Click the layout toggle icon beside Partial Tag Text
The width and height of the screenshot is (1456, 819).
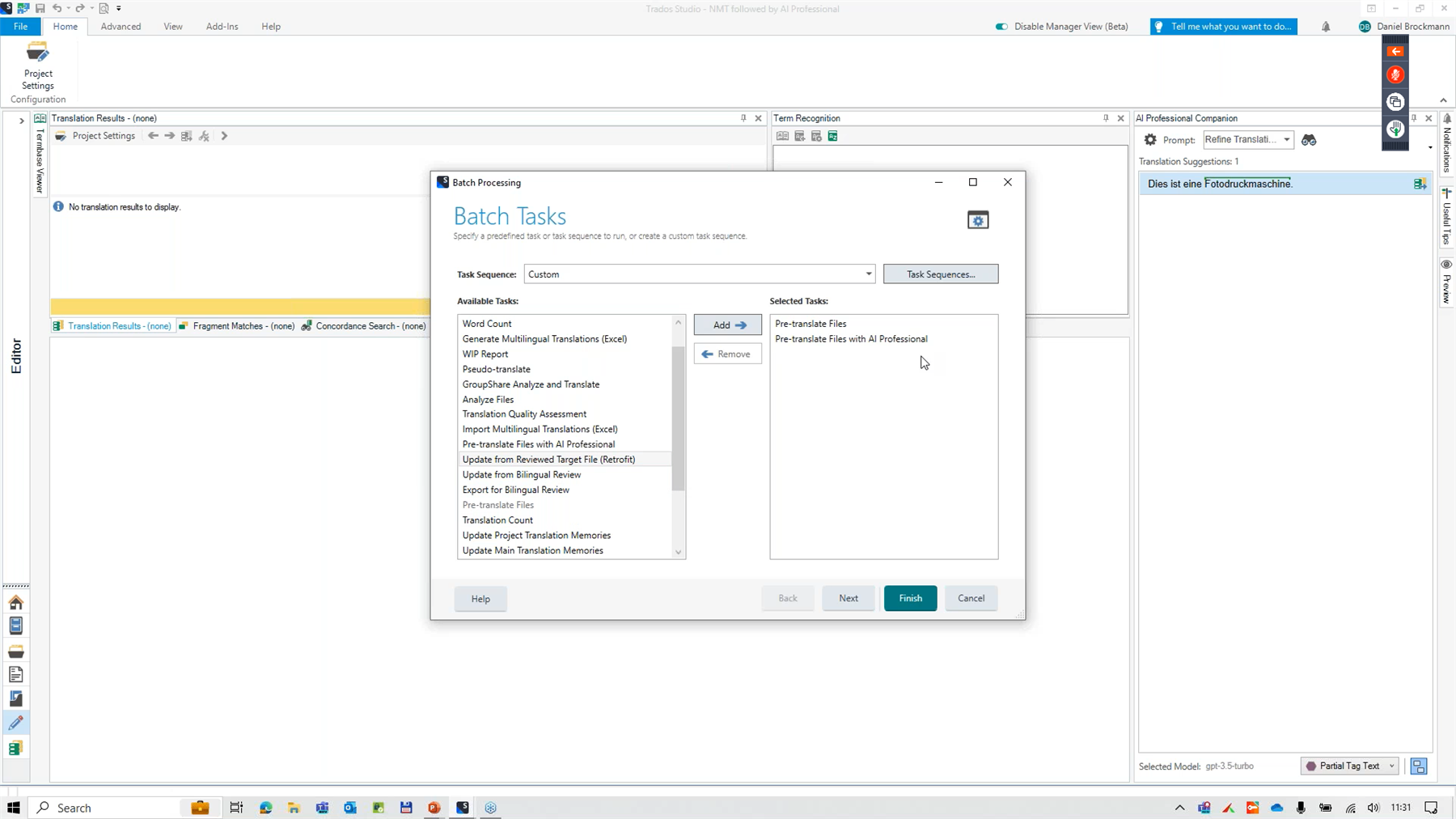pyautogui.click(x=1419, y=766)
